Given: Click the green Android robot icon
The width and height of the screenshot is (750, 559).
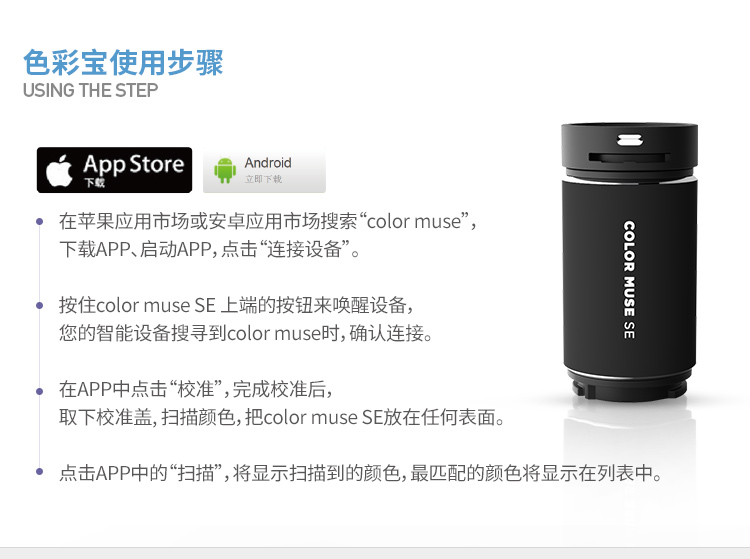Looking at the screenshot, I should [x=225, y=171].
